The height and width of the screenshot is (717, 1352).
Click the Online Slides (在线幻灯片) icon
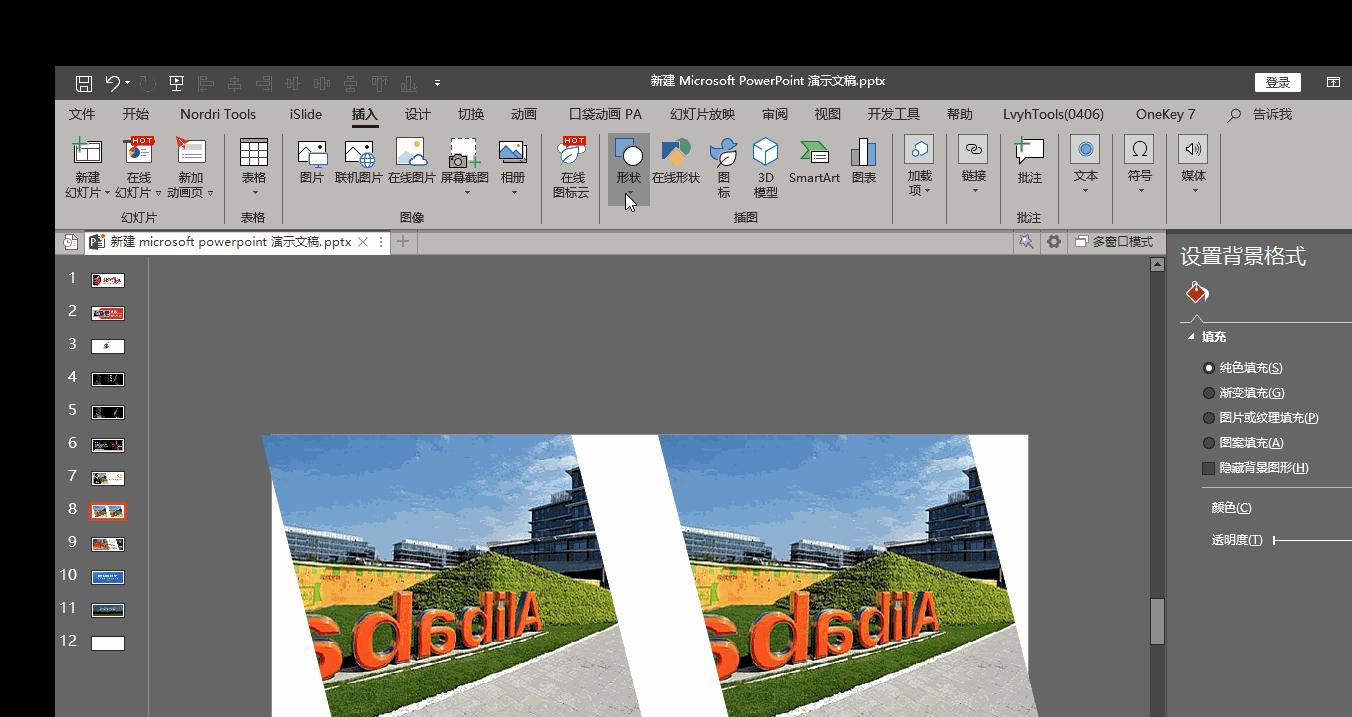click(x=138, y=151)
